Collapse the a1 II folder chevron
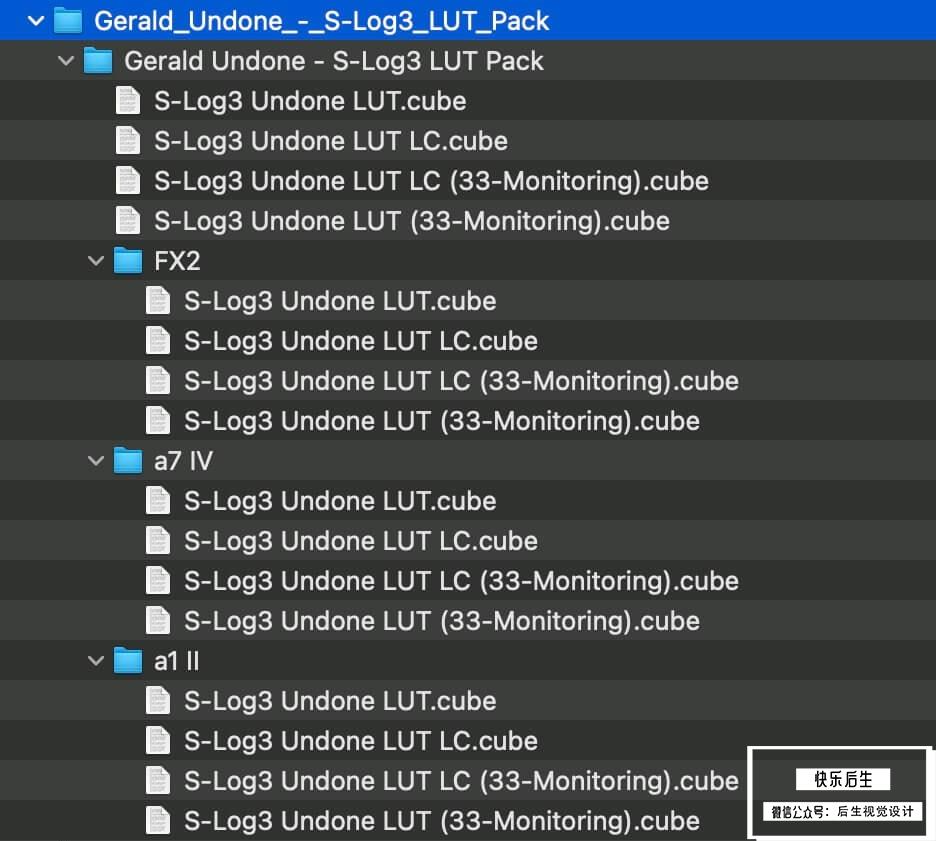Viewport: 936px width, 841px height. tap(96, 661)
